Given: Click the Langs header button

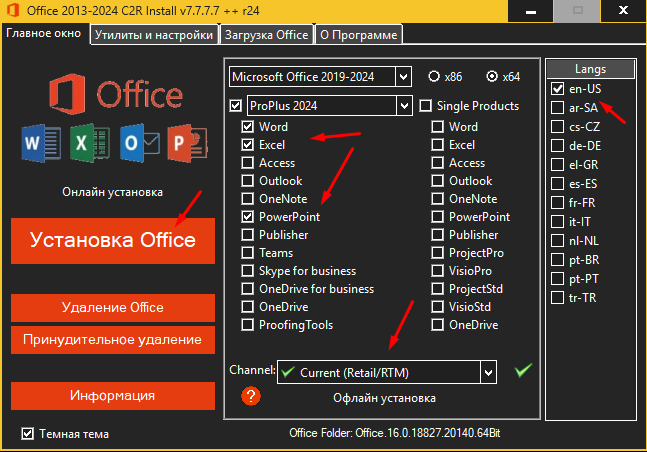Looking at the screenshot, I should [590, 69].
